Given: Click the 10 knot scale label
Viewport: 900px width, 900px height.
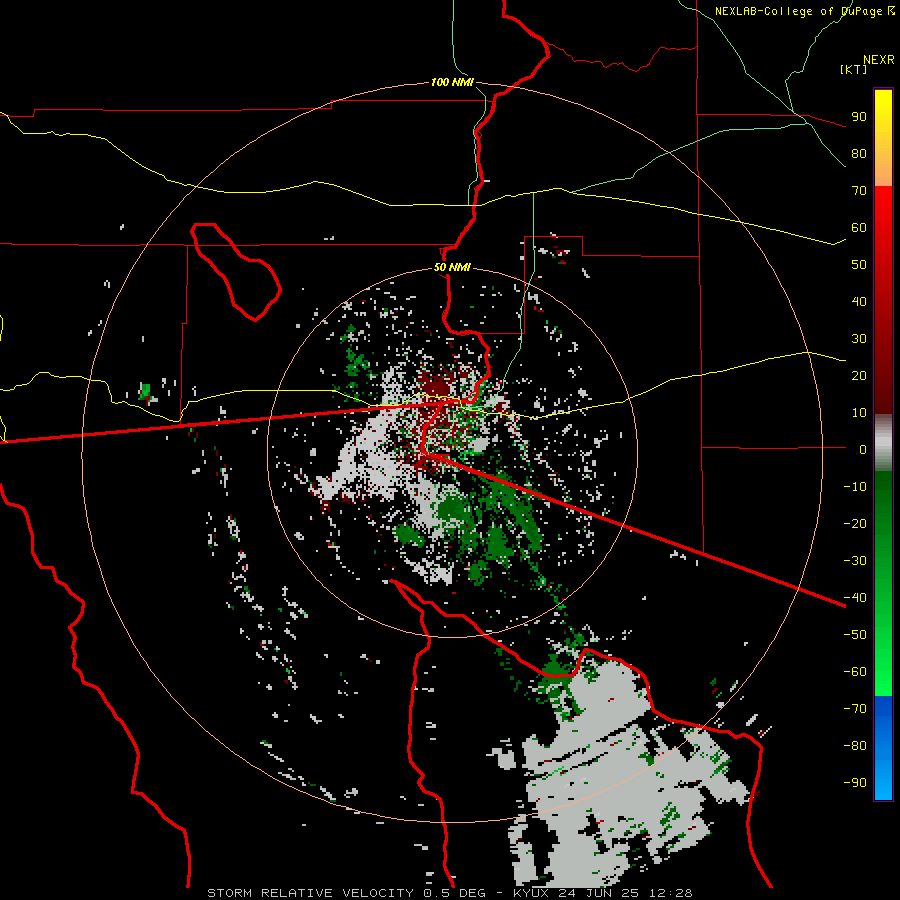Looking at the screenshot, I should tap(859, 413).
